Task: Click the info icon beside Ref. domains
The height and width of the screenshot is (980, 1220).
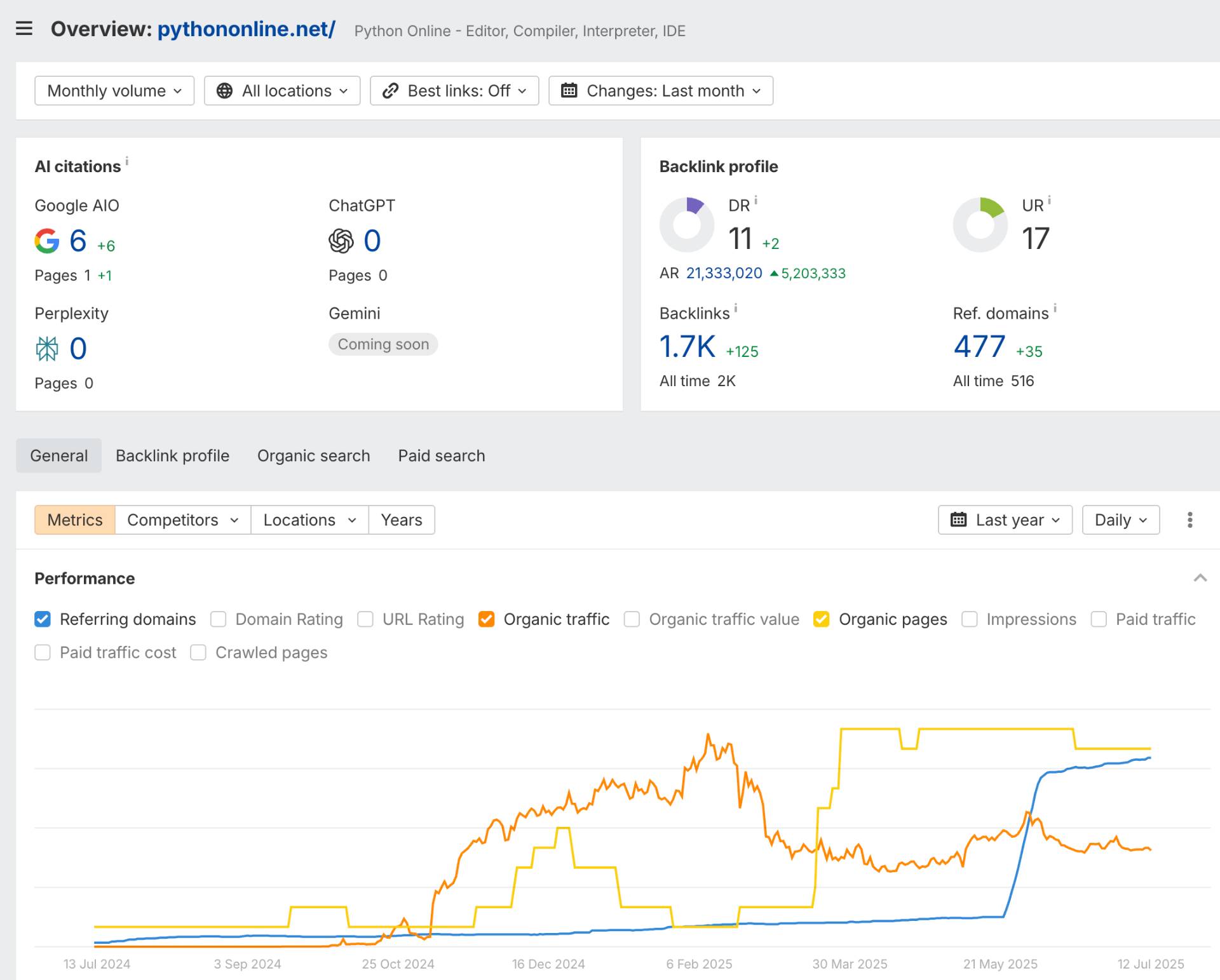Action: (1055, 308)
